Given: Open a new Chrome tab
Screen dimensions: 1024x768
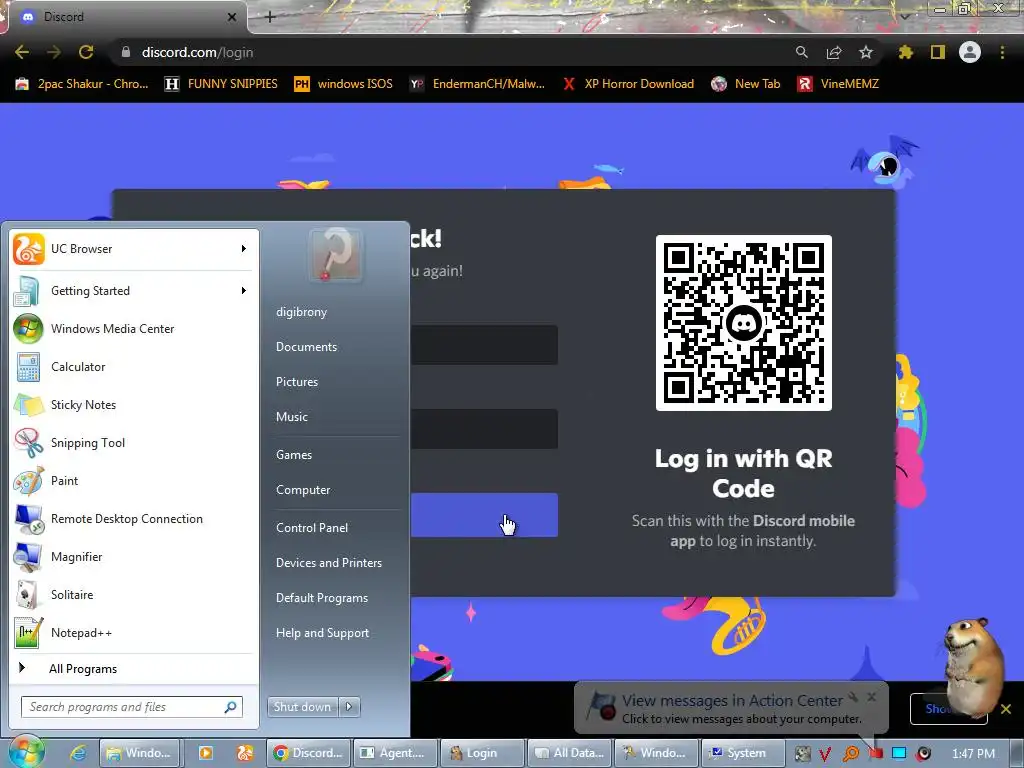Looking at the screenshot, I should point(270,17).
